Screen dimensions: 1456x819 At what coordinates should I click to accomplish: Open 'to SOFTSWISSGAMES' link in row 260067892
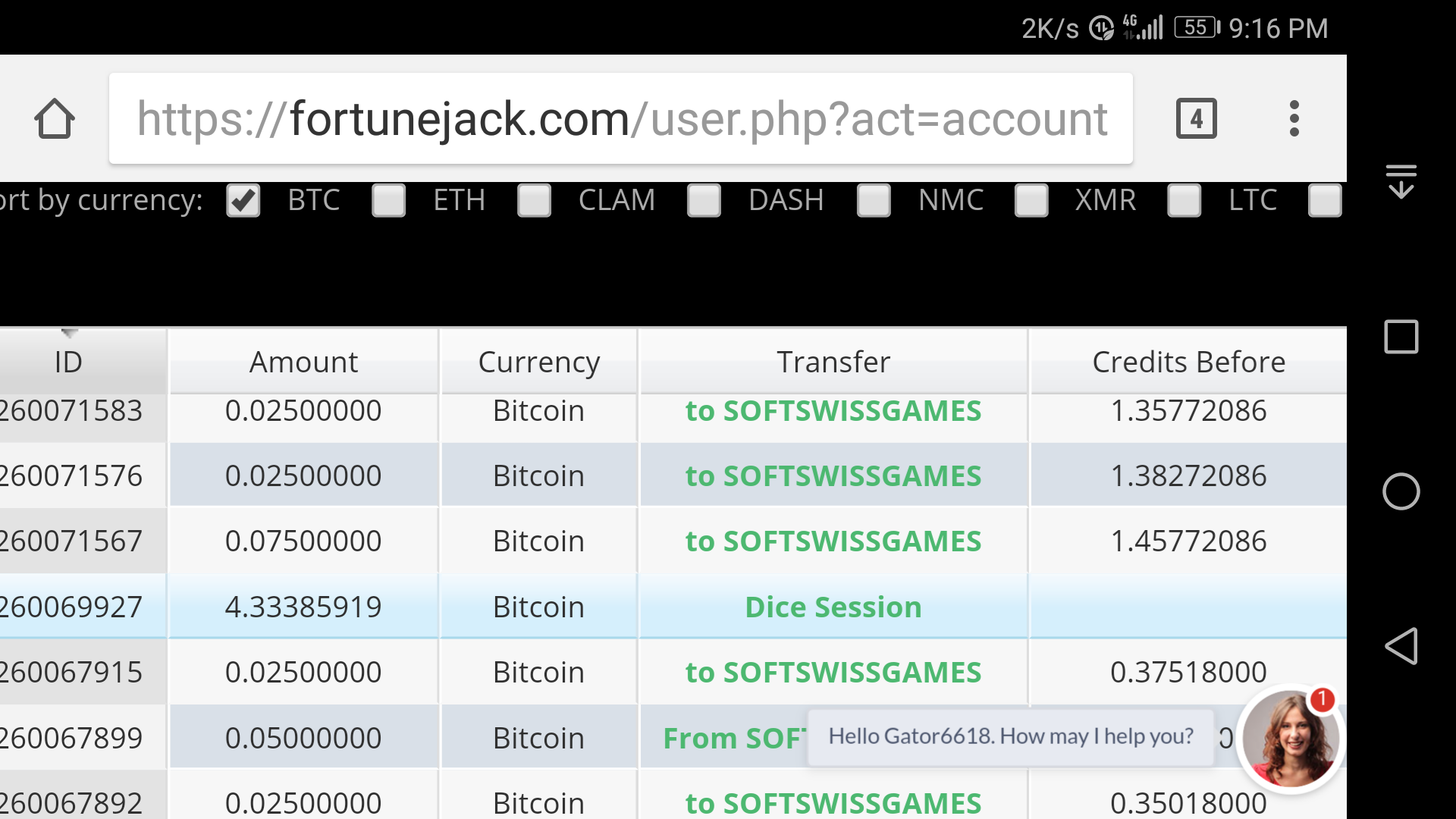pyautogui.click(x=833, y=803)
